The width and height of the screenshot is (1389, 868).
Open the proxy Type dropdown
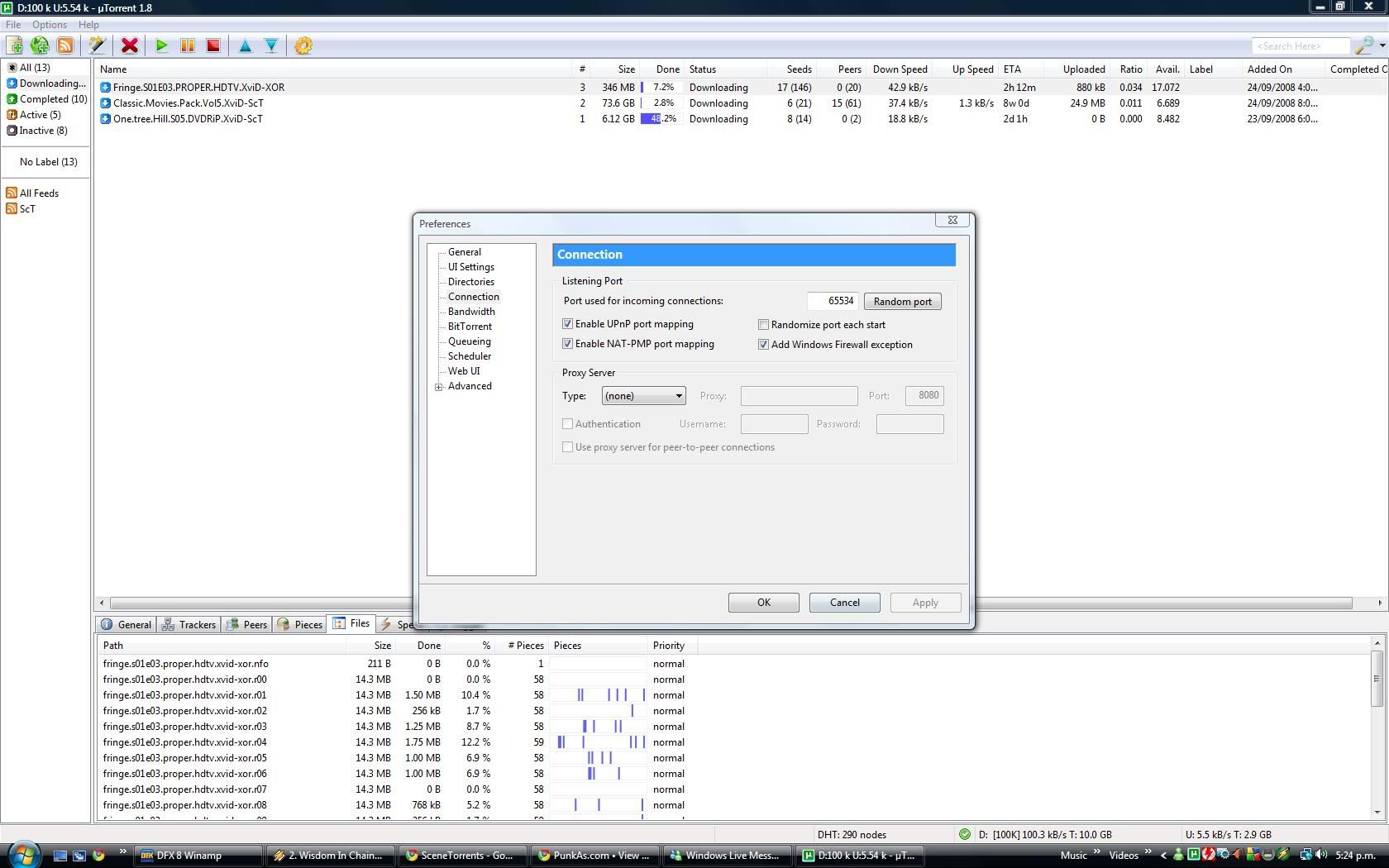click(643, 396)
